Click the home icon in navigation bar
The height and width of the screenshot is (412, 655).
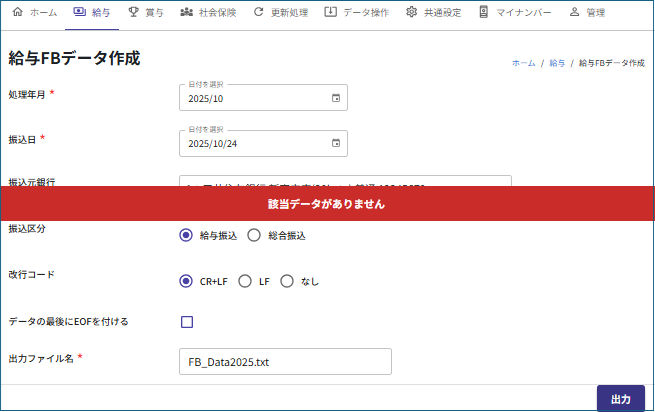click(x=17, y=13)
